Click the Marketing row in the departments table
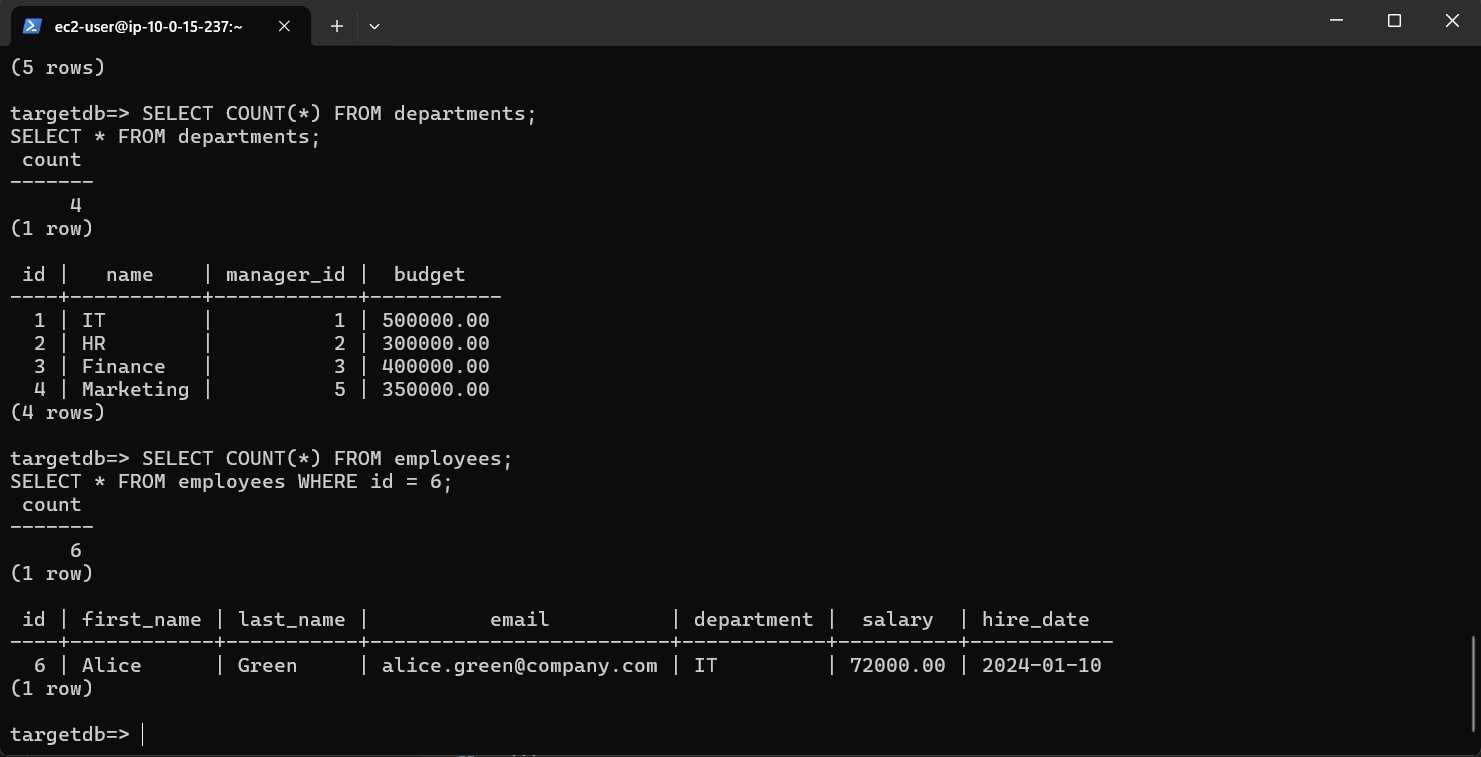1481x757 pixels. [x=135, y=389]
